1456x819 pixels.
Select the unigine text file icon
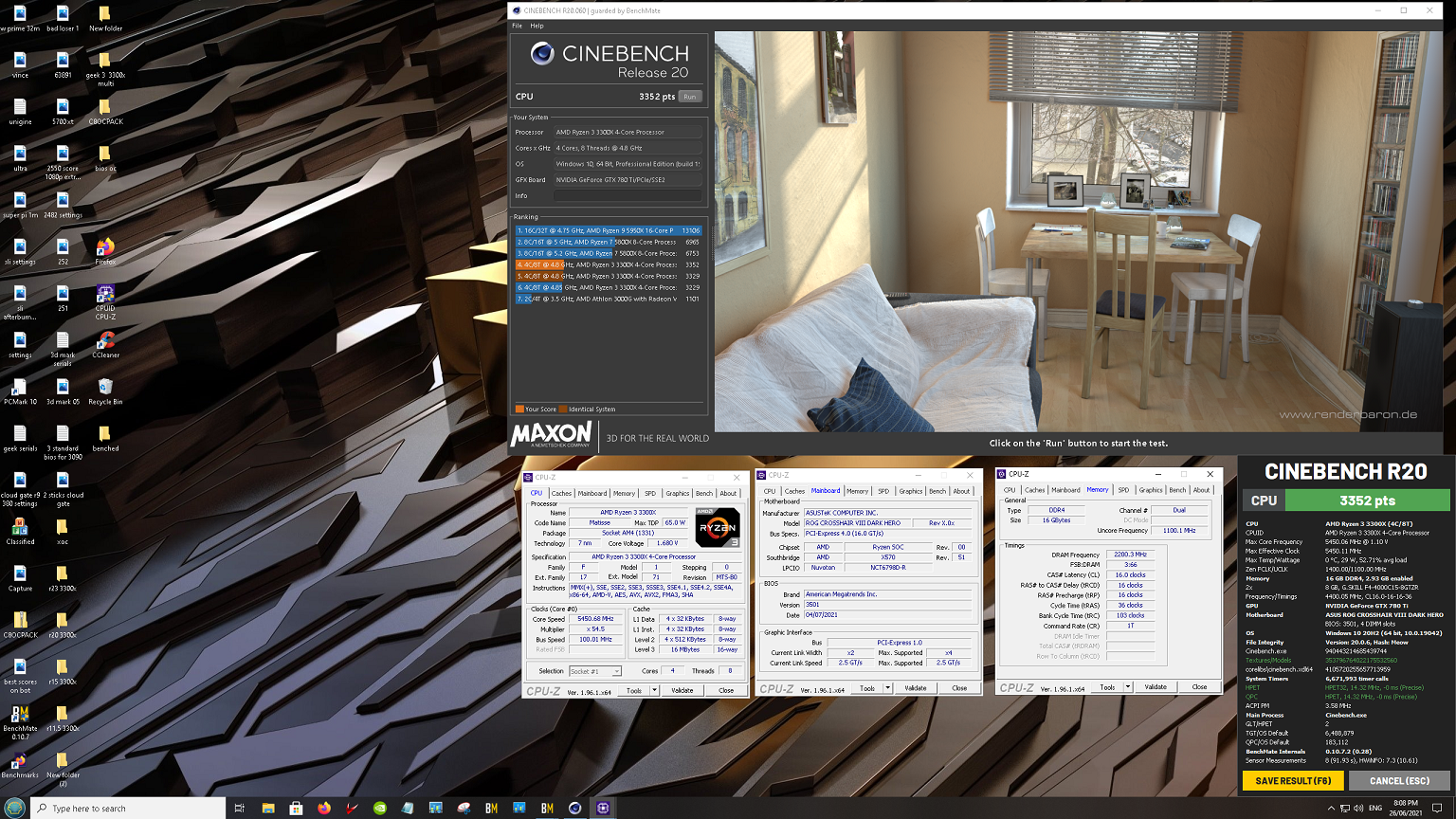pyautogui.click(x=20, y=112)
